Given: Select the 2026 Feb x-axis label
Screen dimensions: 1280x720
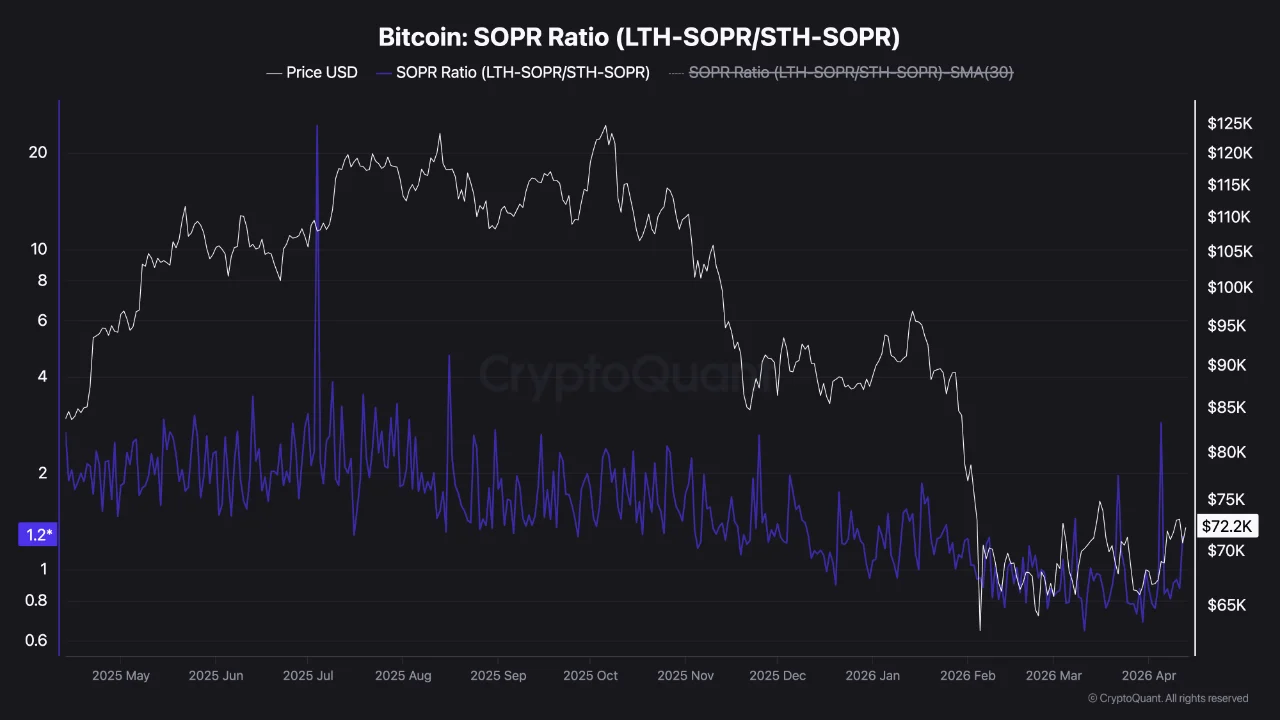Looking at the screenshot, I should click(x=969, y=676).
